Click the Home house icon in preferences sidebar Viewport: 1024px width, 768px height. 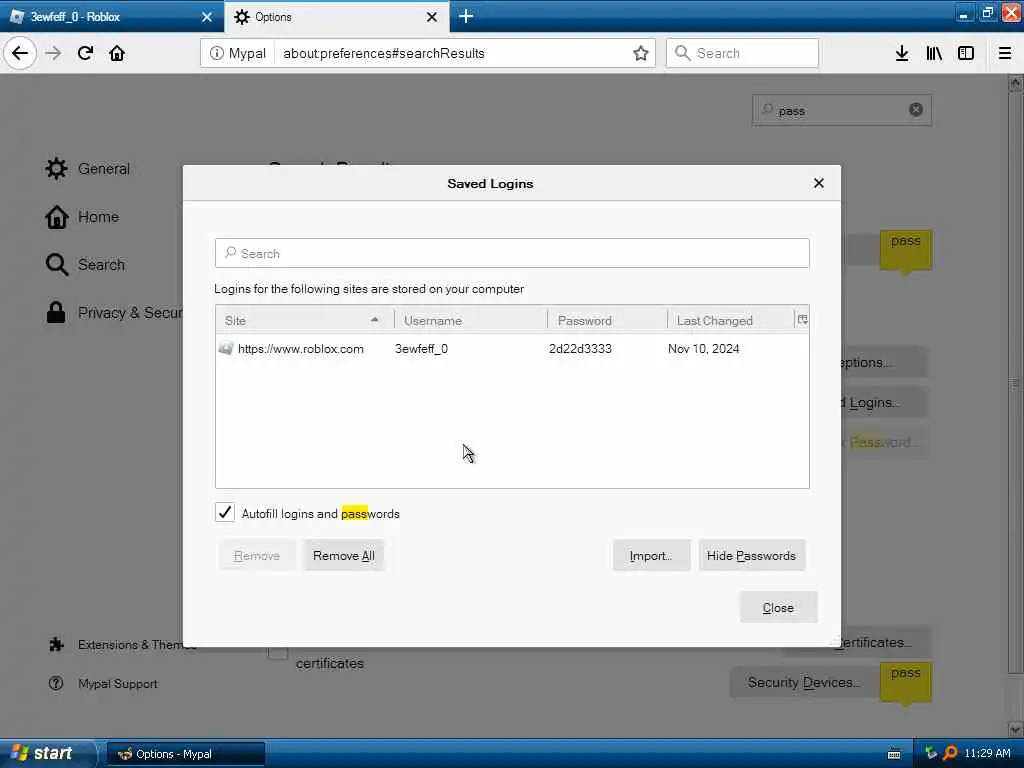[56, 217]
